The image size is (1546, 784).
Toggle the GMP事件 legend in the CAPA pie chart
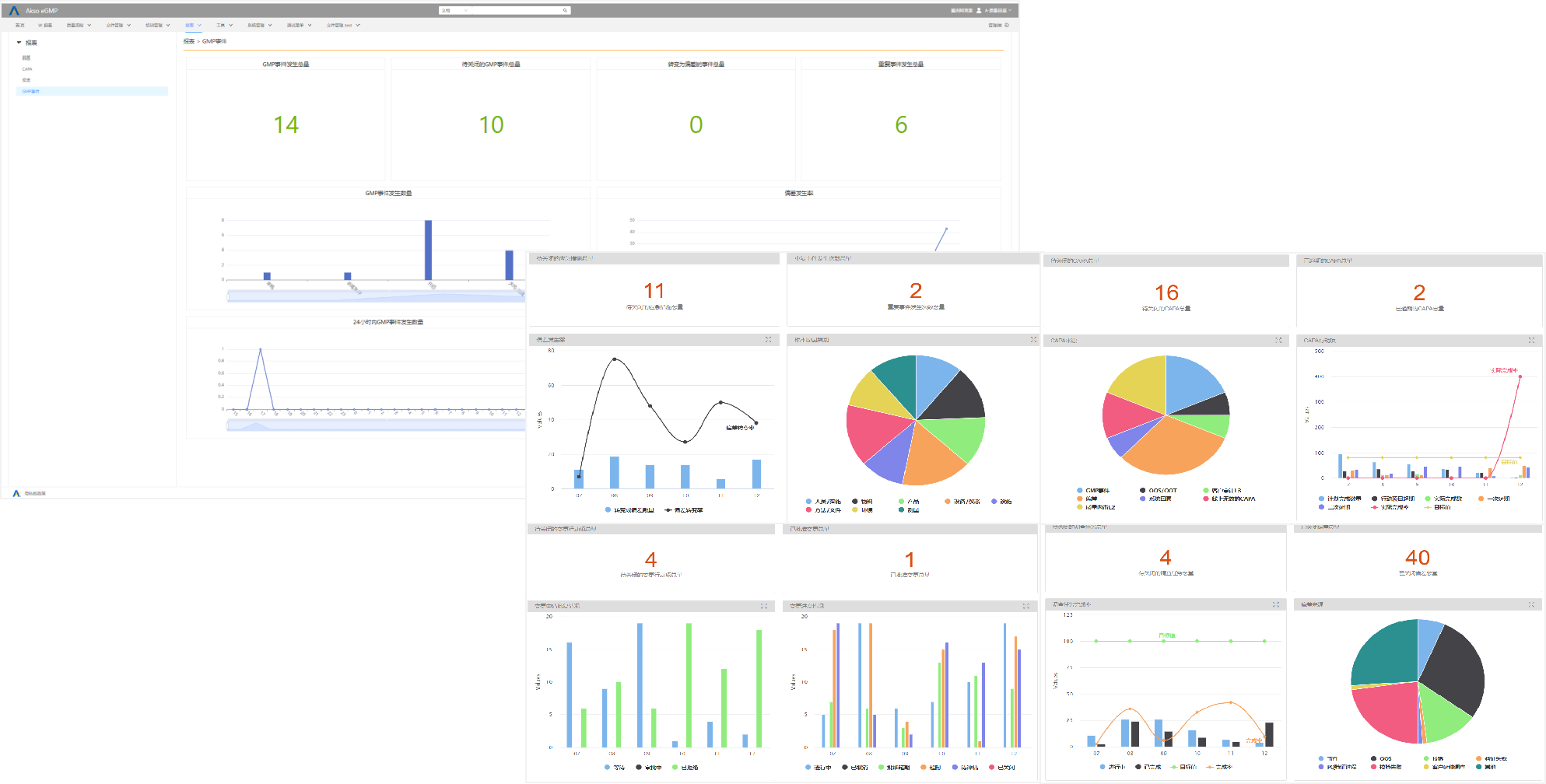click(1093, 491)
